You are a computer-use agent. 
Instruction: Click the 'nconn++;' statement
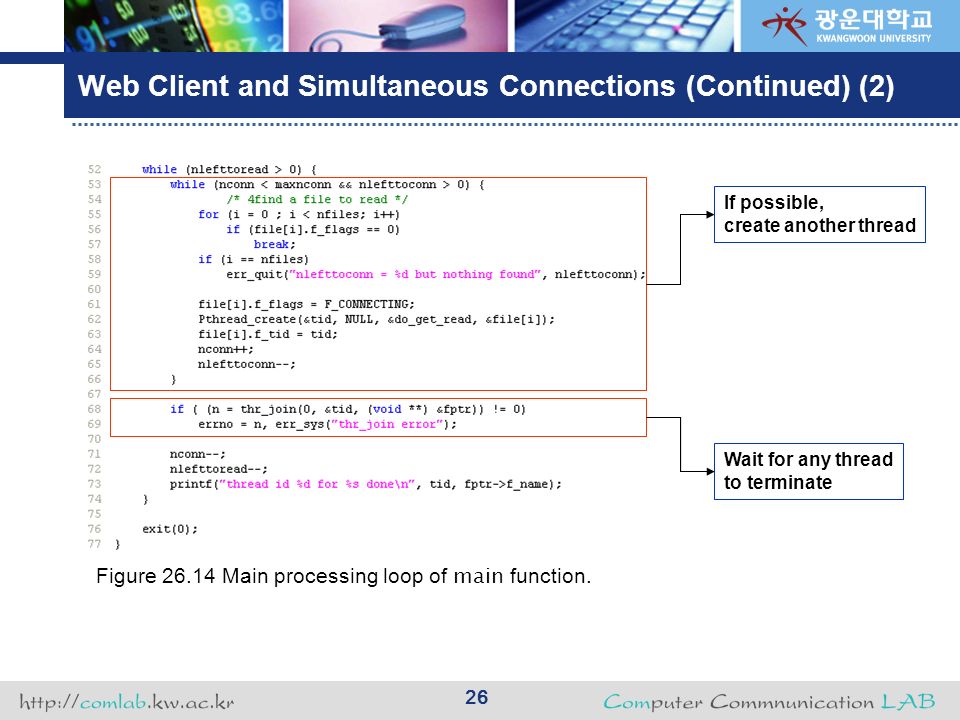pyautogui.click(x=225, y=349)
